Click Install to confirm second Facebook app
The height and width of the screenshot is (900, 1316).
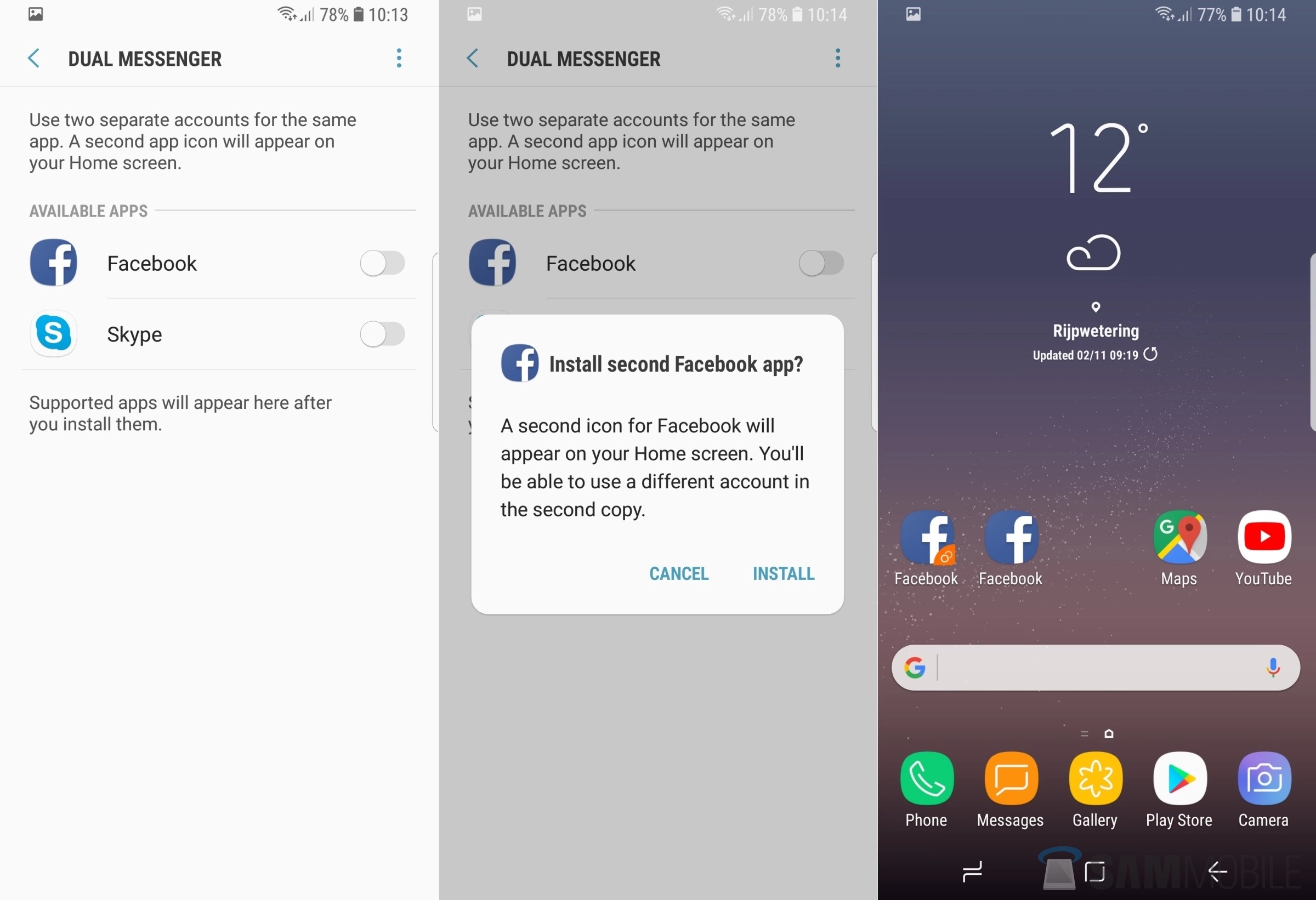(x=784, y=572)
